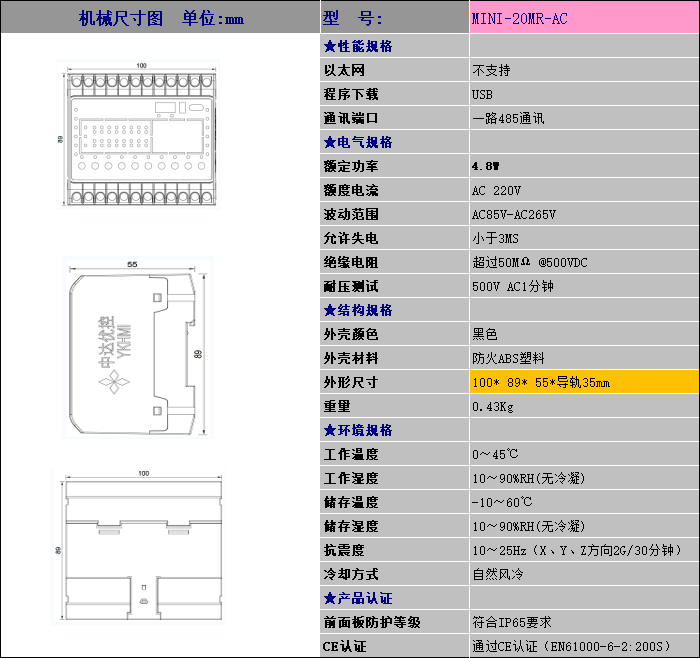
Task: Click the value 自然风冷
Action: tap(498, 574)
